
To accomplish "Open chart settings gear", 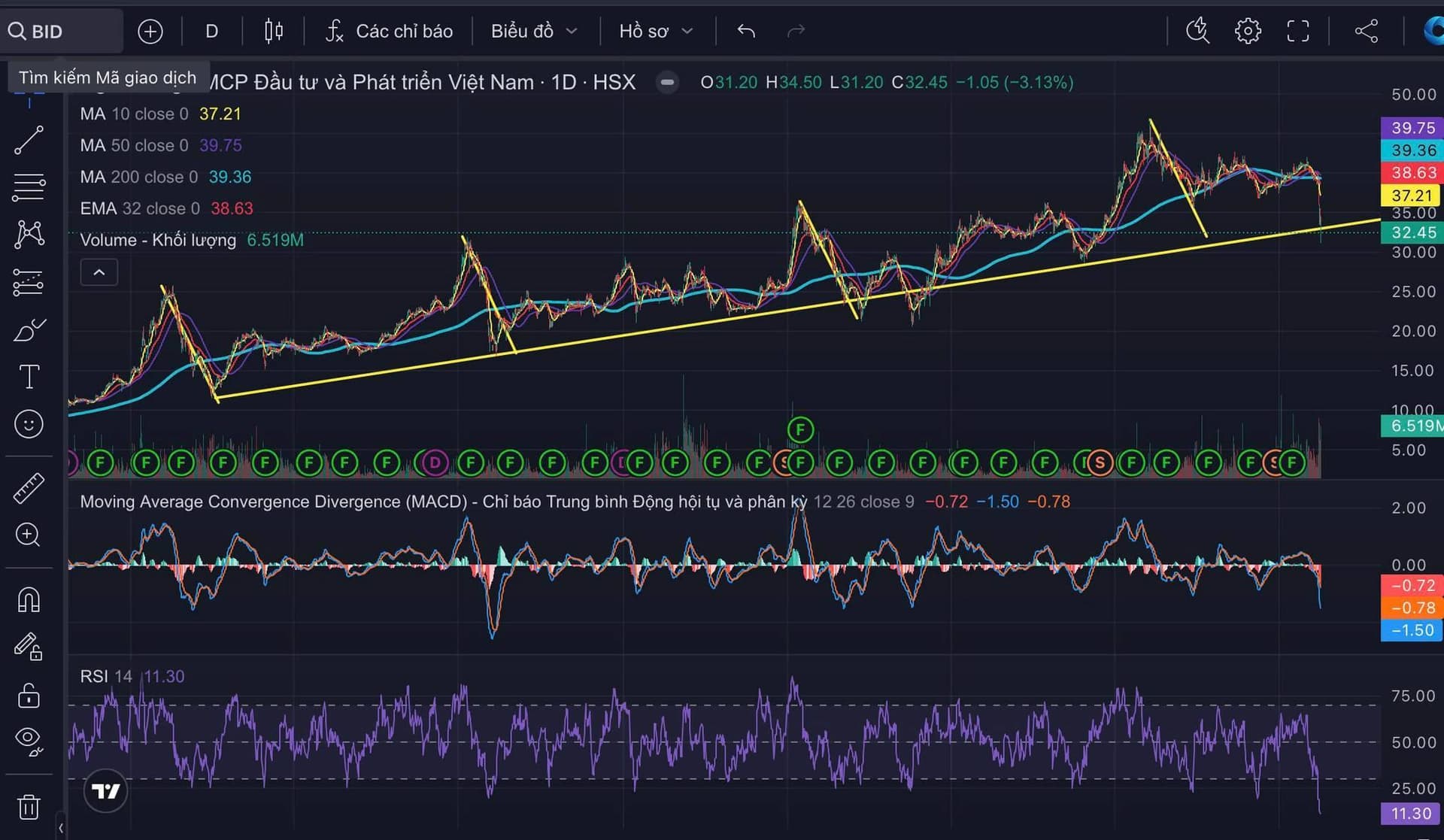I will [1247, 31].
